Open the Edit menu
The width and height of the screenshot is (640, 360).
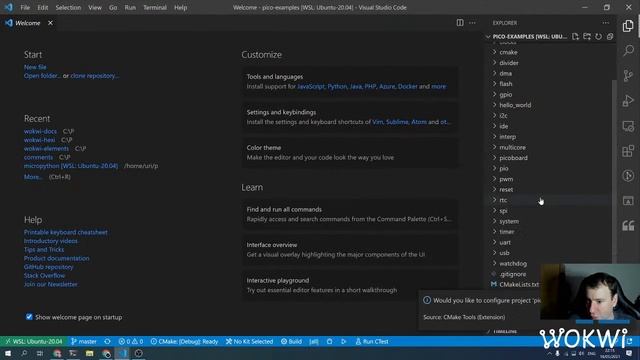42,7
